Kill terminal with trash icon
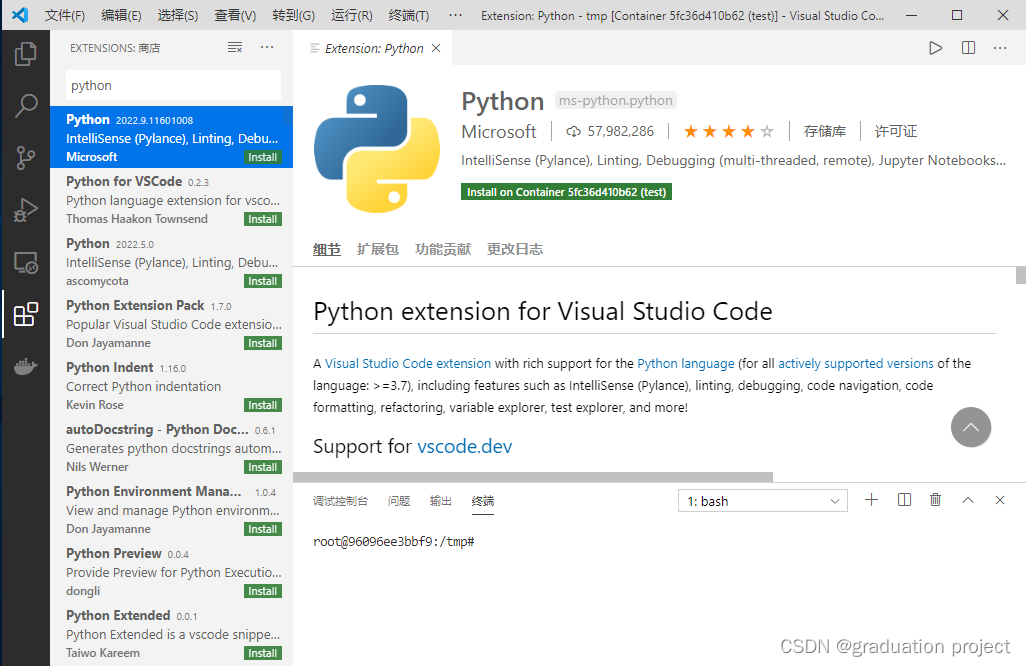Screen dimensions: 1026x666 coord(936,500)
